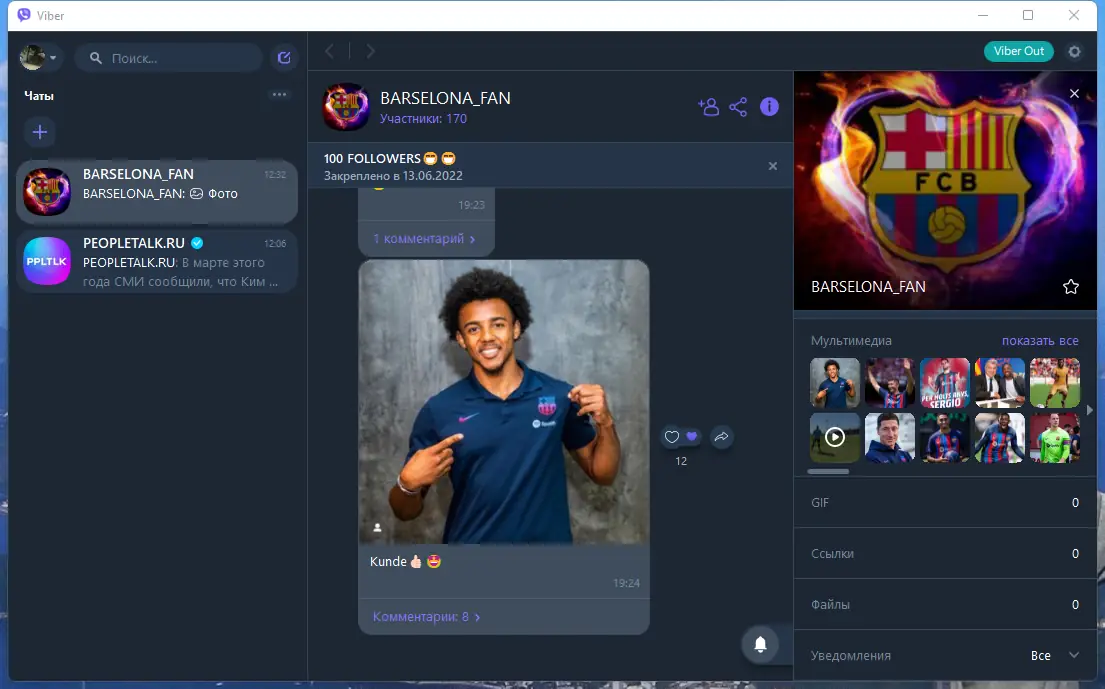The width and height of the screenshot is (1105, 689).
Task: Forward the Kunde photo using the arrow icon
Action: coord(720,437)
